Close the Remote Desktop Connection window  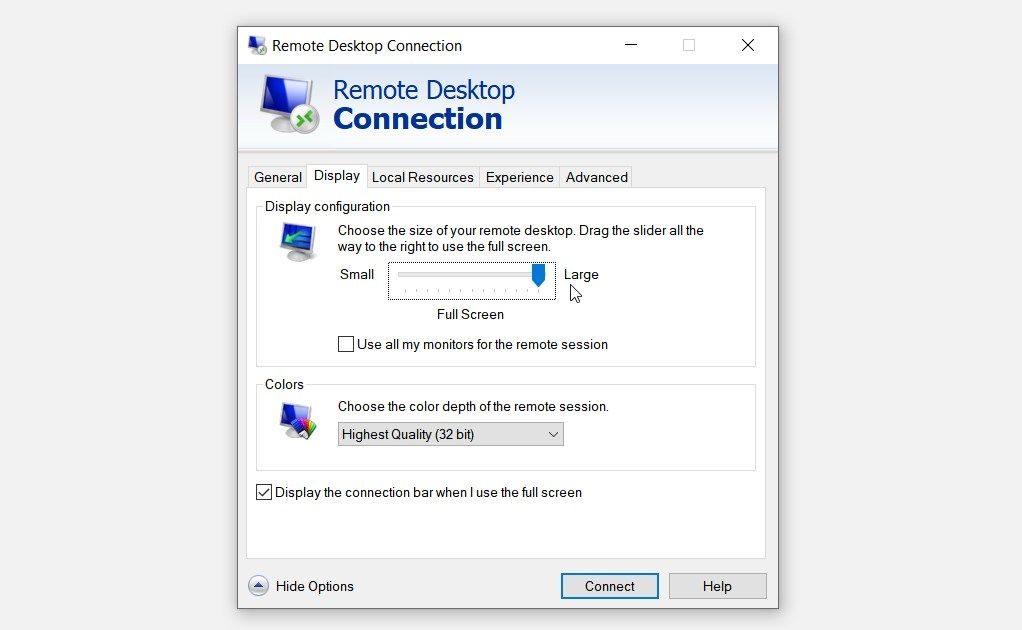coord(748,45)
